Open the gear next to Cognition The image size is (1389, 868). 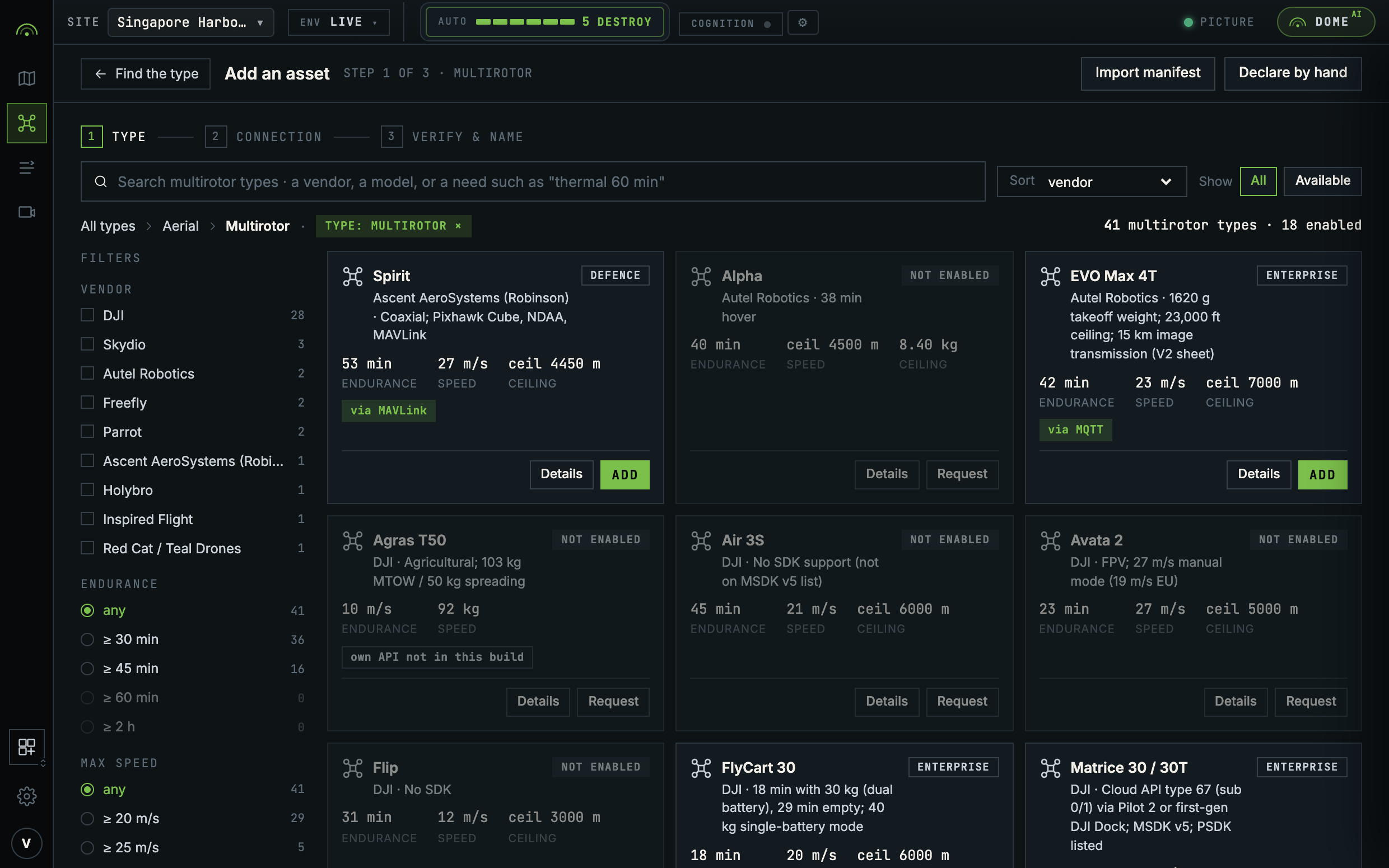click(803, 22)
